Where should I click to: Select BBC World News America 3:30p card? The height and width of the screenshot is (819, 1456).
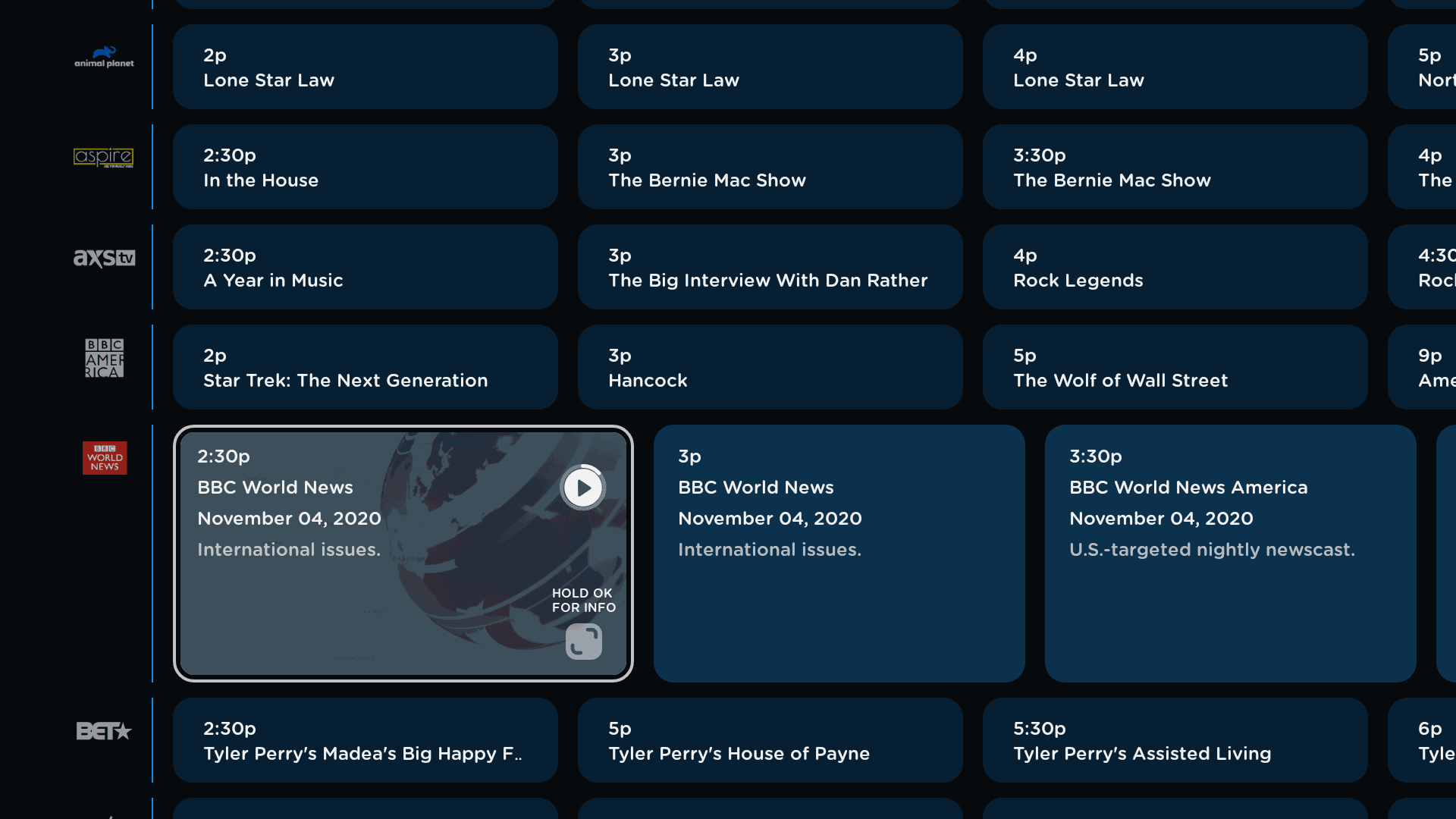tap(1231, 554)
